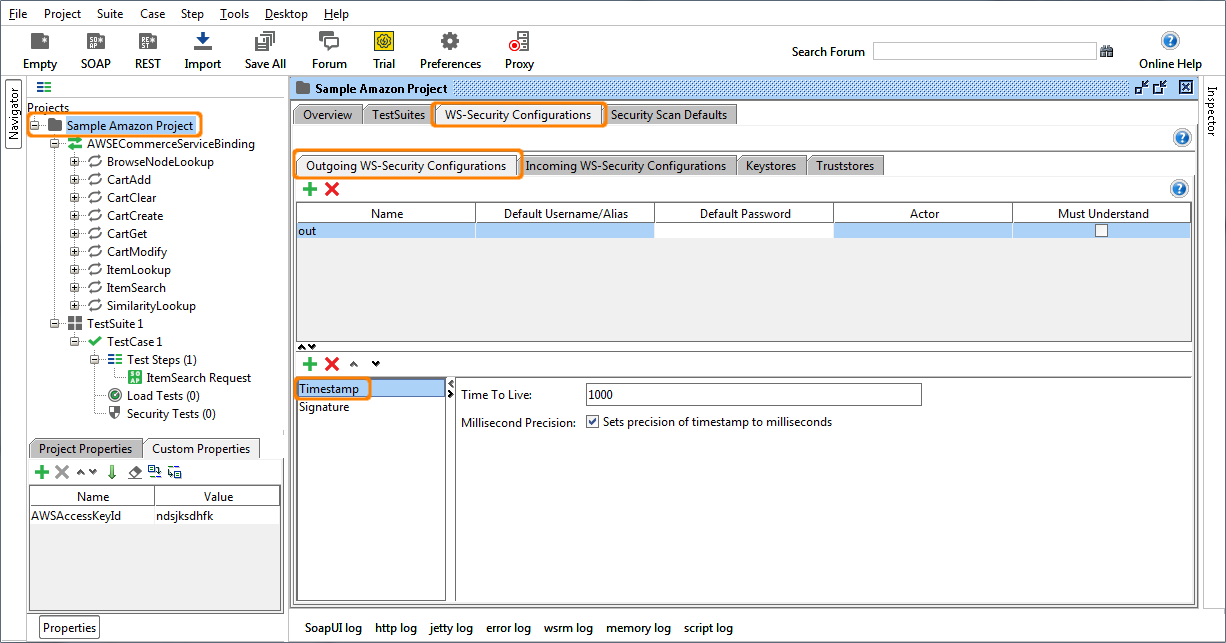1226x643 pixels.
Task: Switch to Security Scan Defaults tab
Action: pyautogui.click(x=669, y=114)
